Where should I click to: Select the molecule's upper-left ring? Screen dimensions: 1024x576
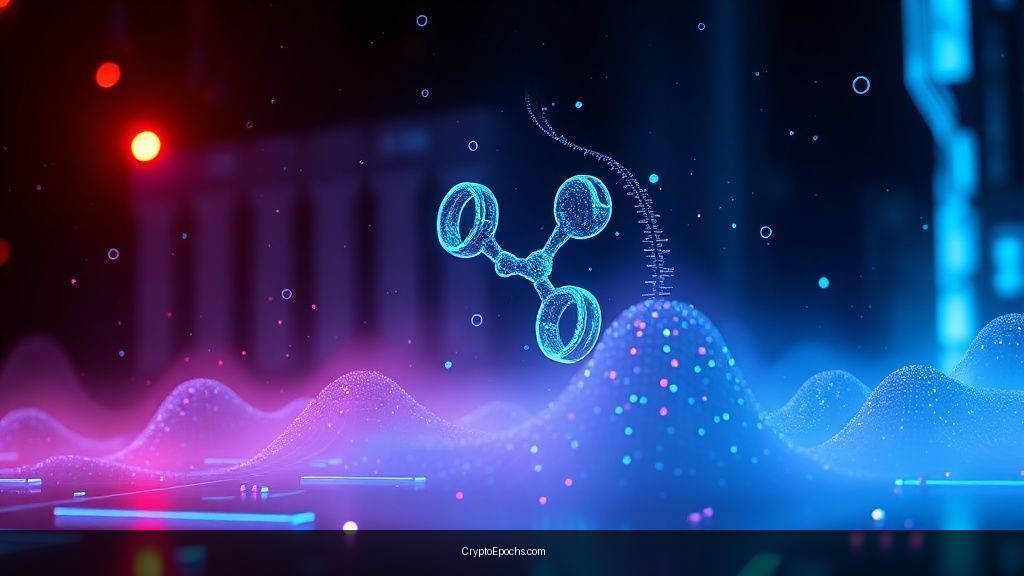click(468, 215)
